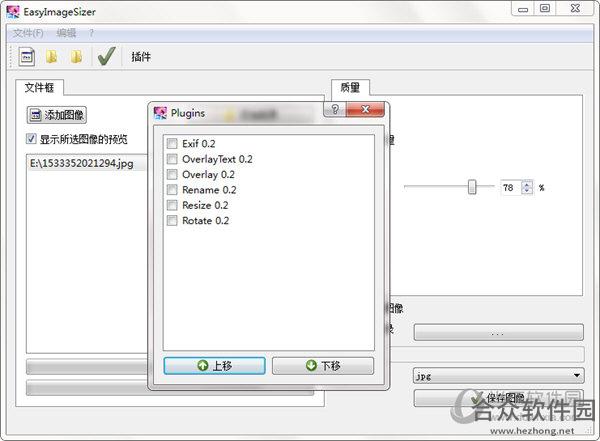This screenshot has height=441, width=600.
Task: Open the ? help menu
Action: click(x=91, y=33)
